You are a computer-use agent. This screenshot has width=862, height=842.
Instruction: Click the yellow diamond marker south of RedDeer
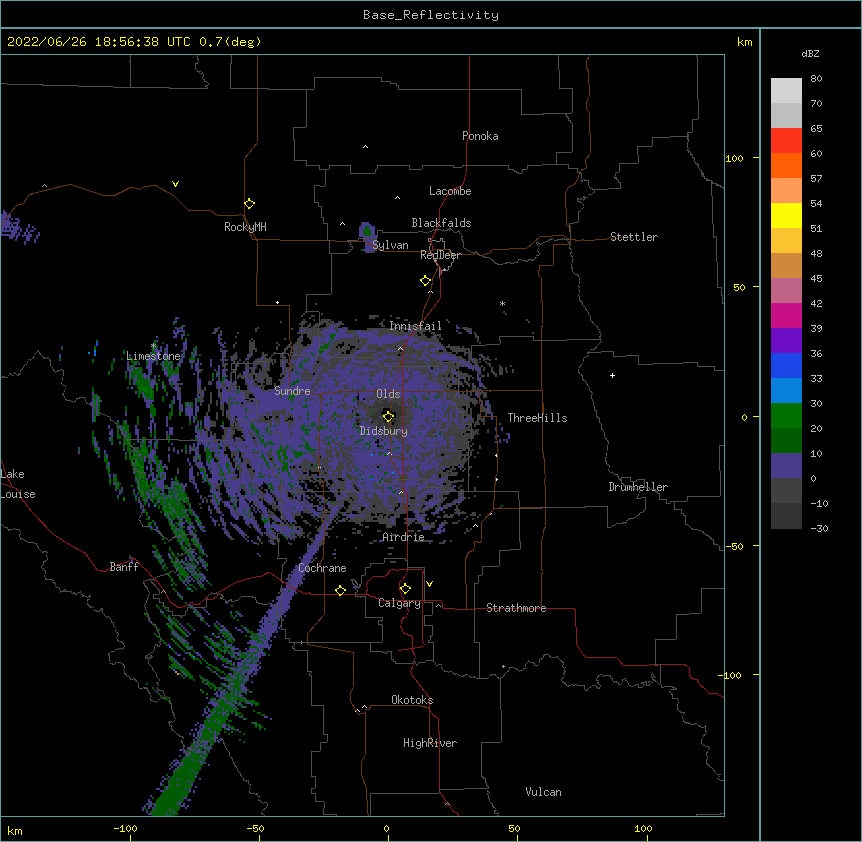(x=425, y=280)
